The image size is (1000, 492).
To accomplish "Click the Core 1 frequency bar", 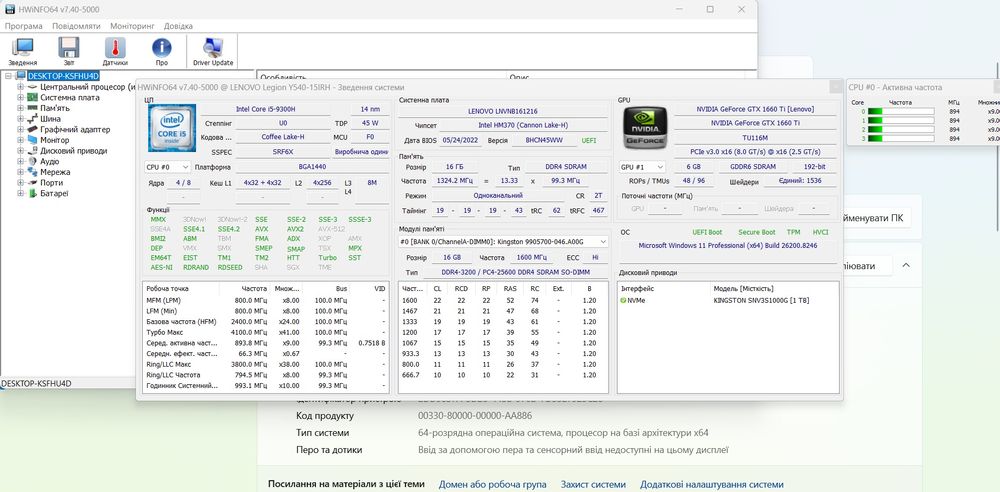I will [x=901, y=120].
